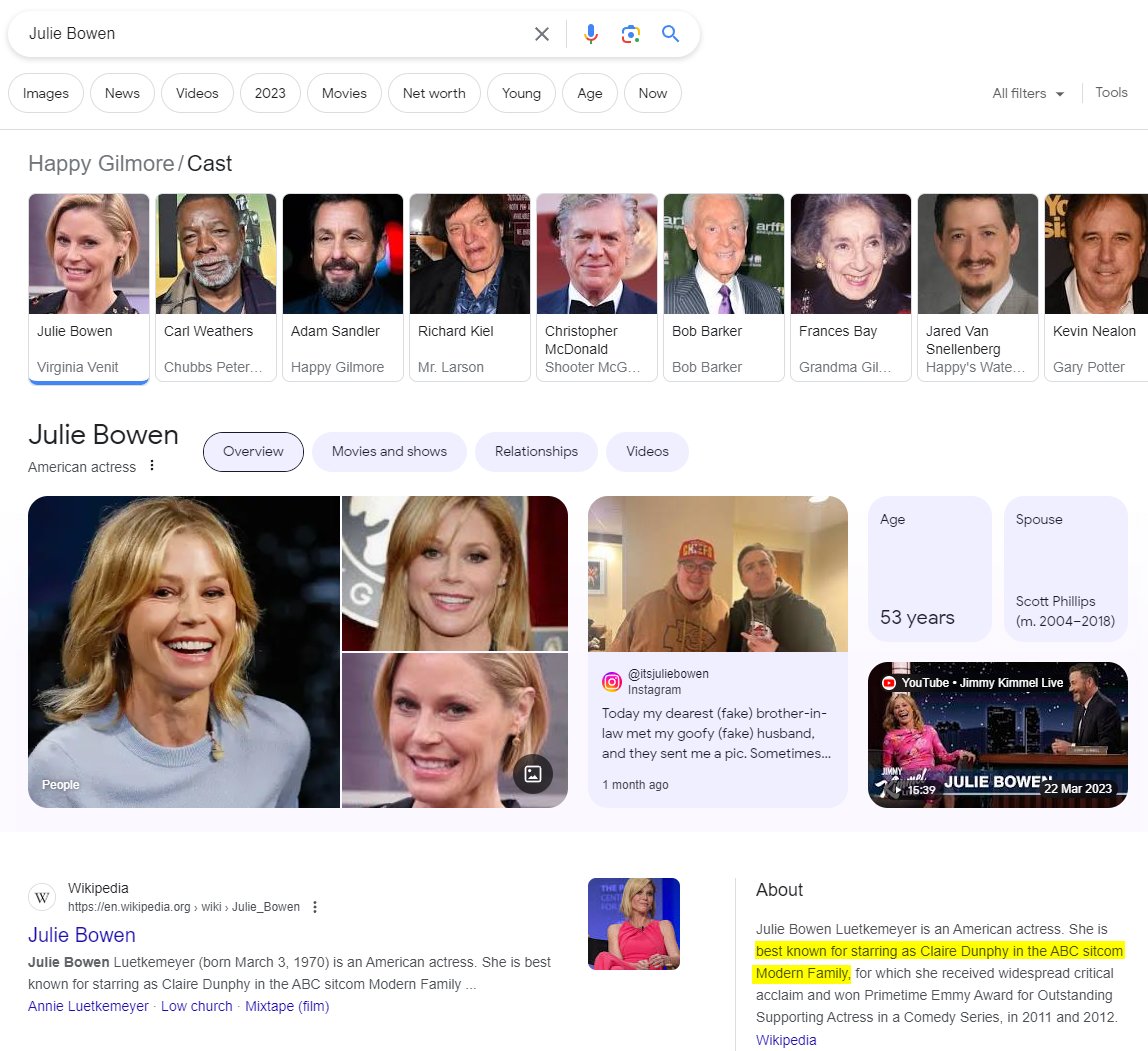This screenshot has width=1148, height=1051.
Task: Filter results by Images
Action: (x=45, y=93)
